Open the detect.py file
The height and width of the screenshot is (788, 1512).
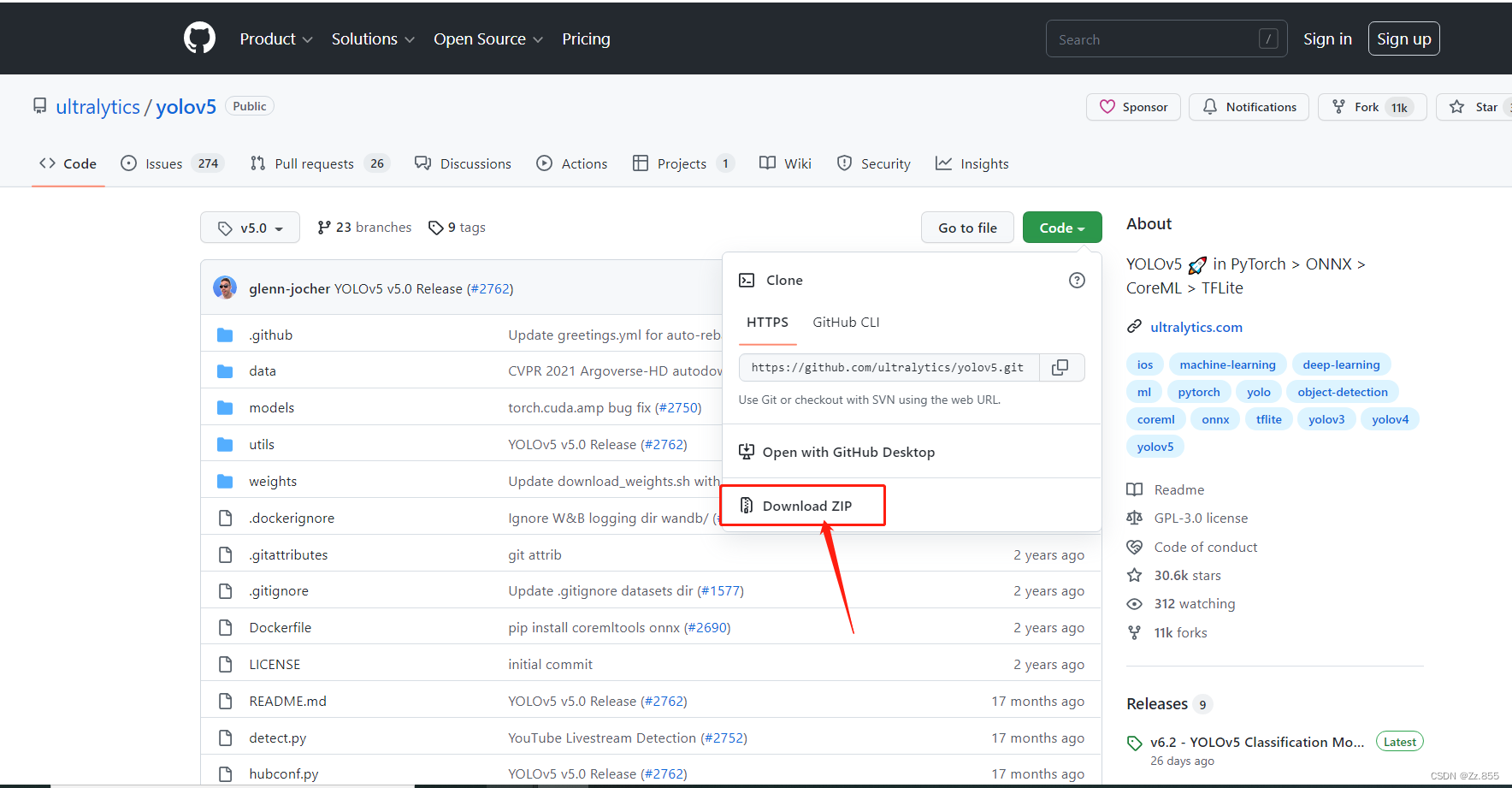[x=278, y=738]
